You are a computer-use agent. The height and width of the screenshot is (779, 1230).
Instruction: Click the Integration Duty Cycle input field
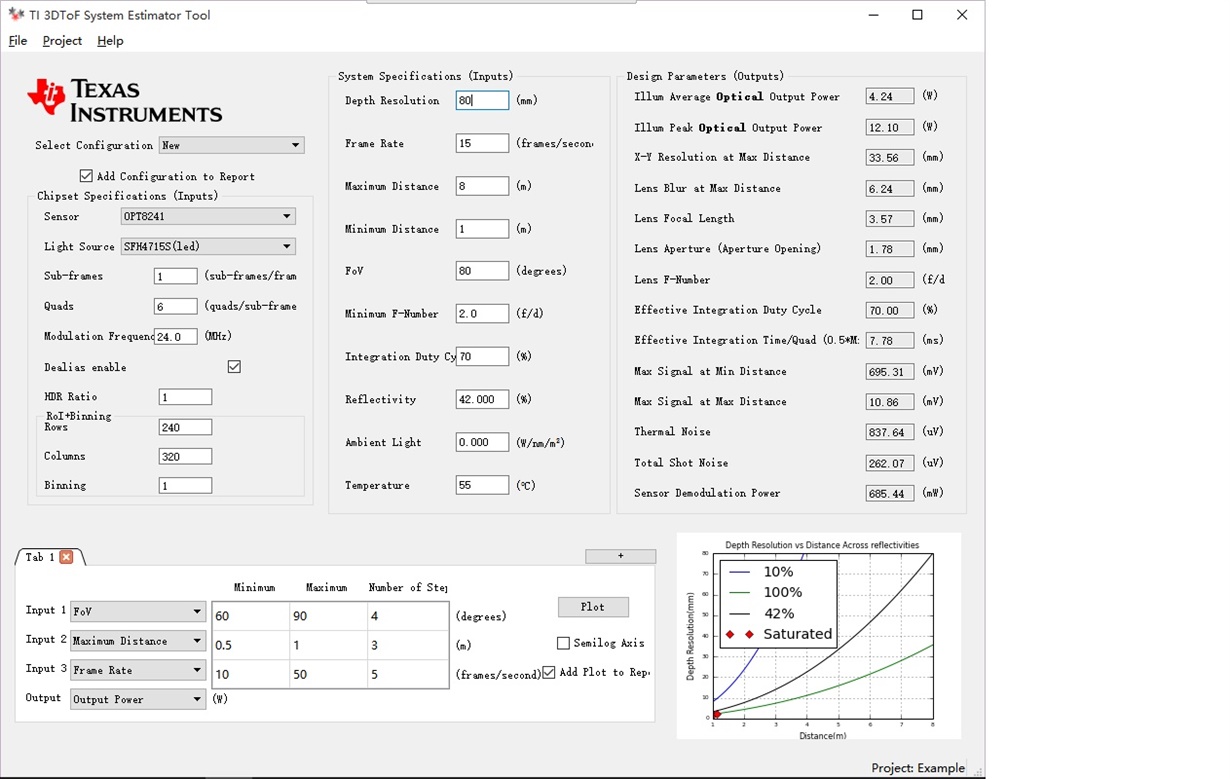[482, 356]
